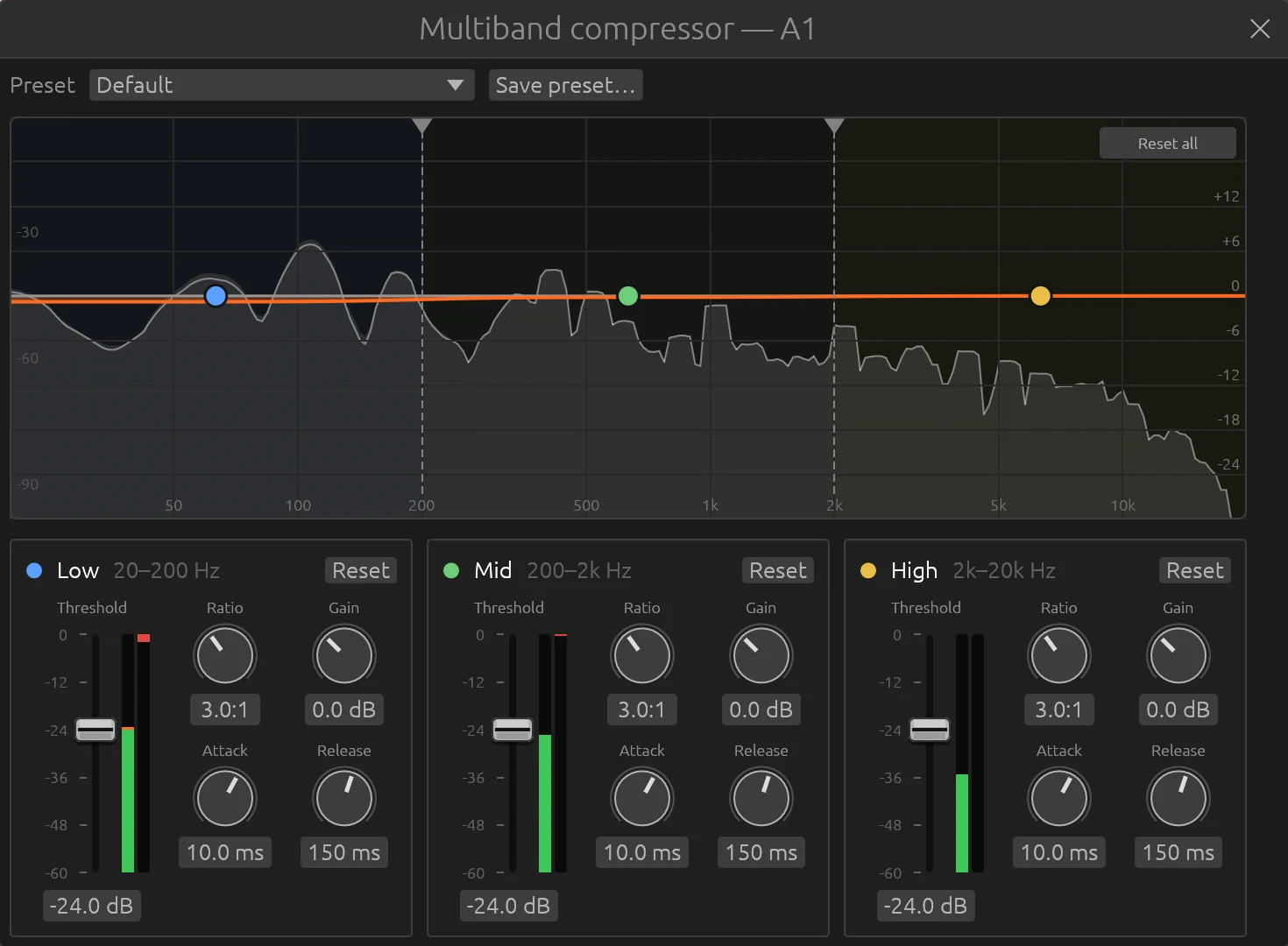Click the green dot beside the Mid band title
The image size is (1288, 946).
[451, 570]
